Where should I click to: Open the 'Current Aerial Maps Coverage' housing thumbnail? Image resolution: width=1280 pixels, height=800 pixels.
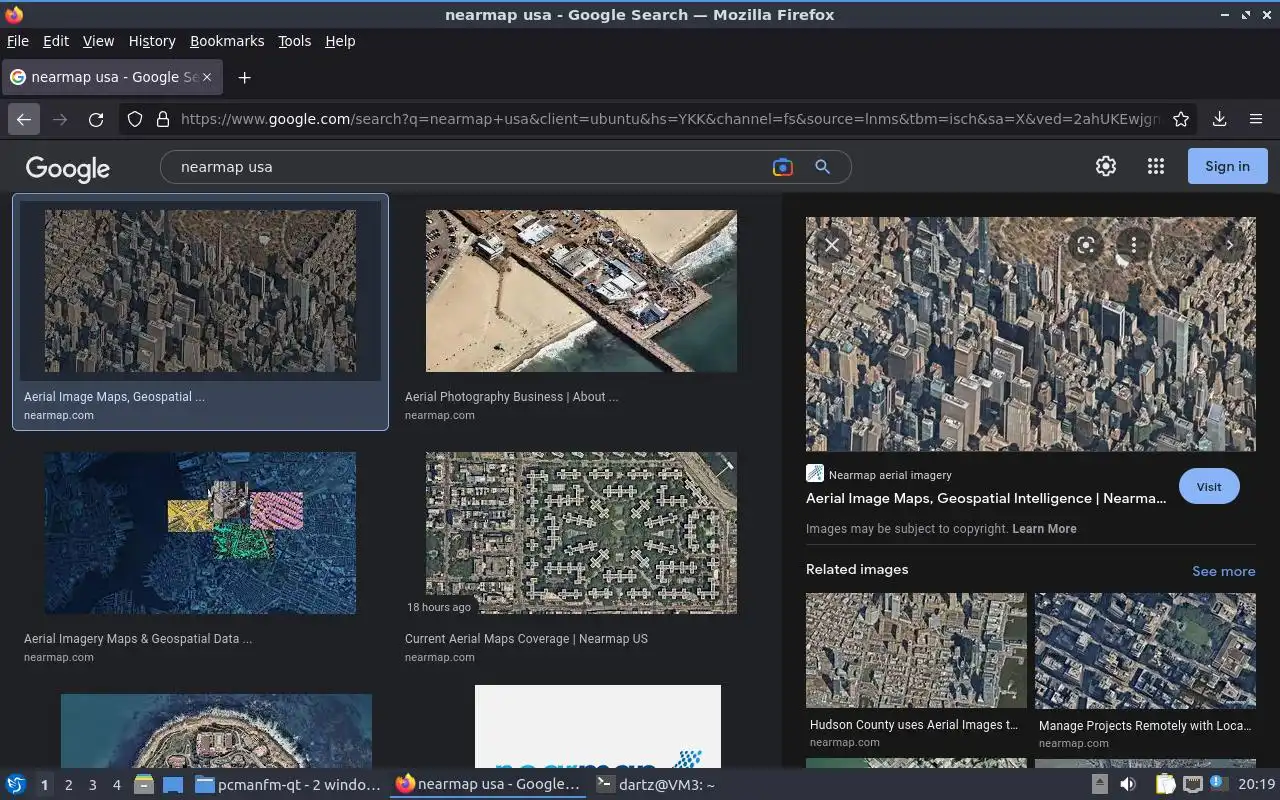pyautogui.click(x=581, y=533)
